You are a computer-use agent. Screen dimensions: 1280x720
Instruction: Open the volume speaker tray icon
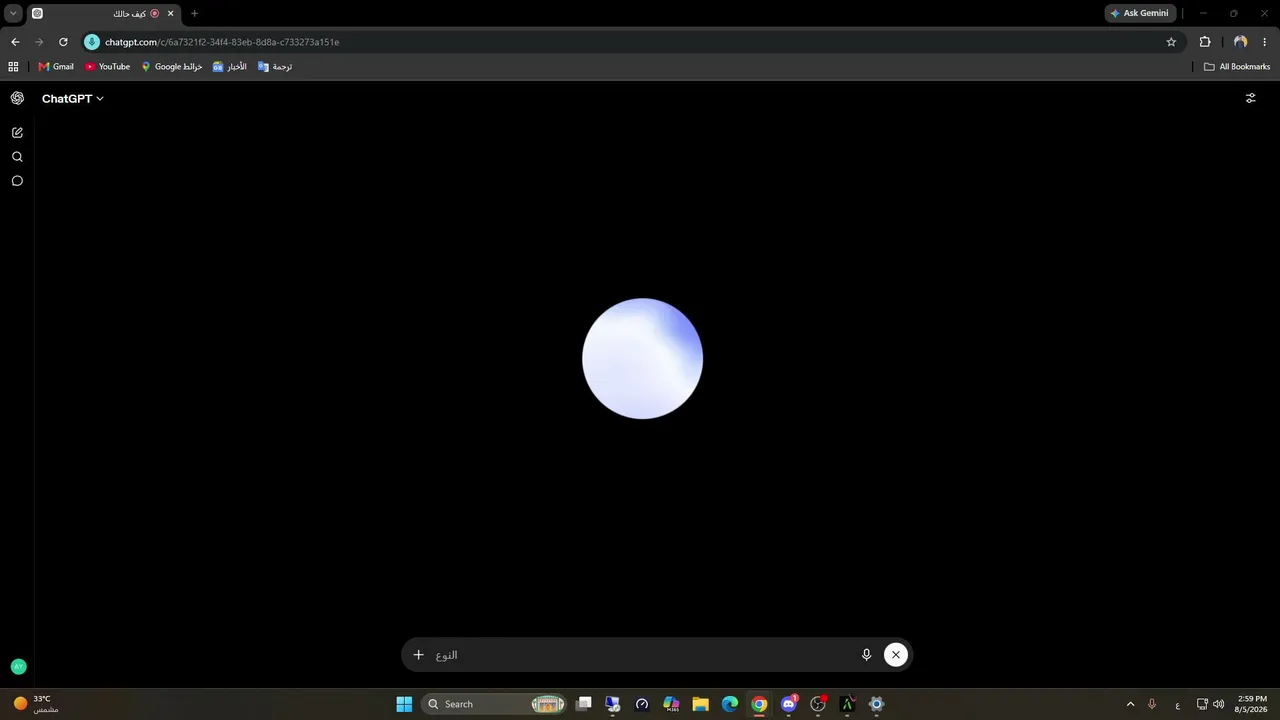click(x=1218, y=704)
